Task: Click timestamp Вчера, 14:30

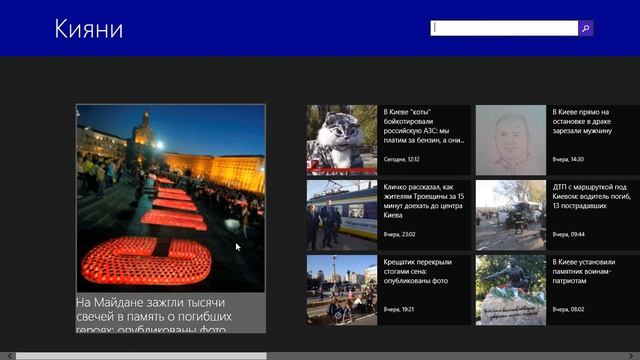Action: (x=568, y=159)
